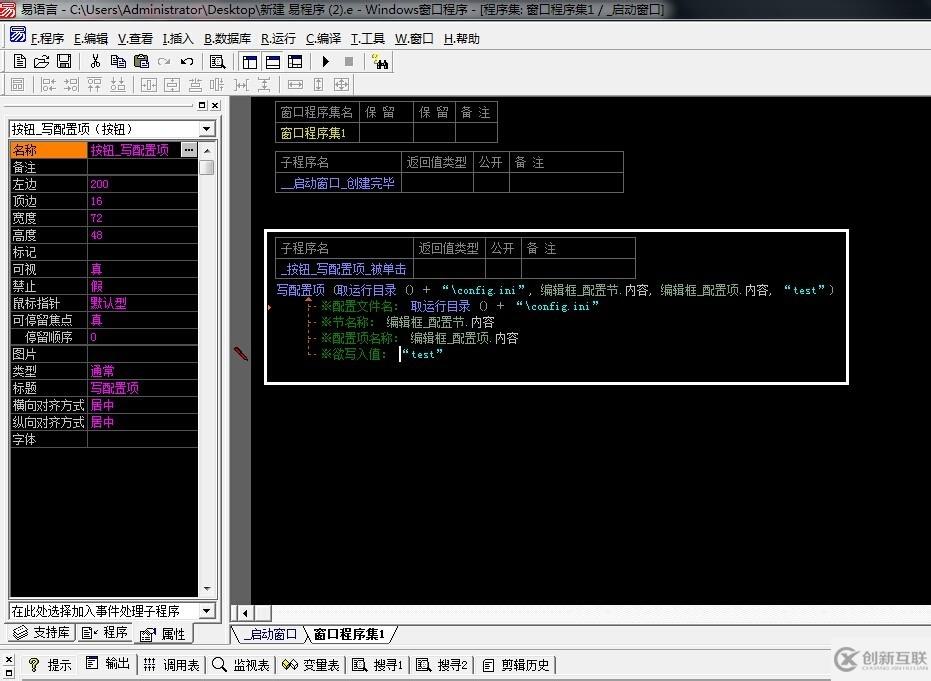This screenshot has height=681, width=931.
Task: Select the 窗口程序集1 editor tab
Action: pyautogui.click(x=349, y=634)
